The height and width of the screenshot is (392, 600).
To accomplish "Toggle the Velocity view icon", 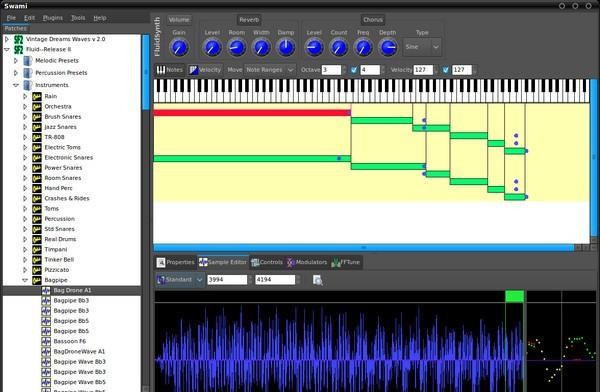I will click(x=193, y=70).
